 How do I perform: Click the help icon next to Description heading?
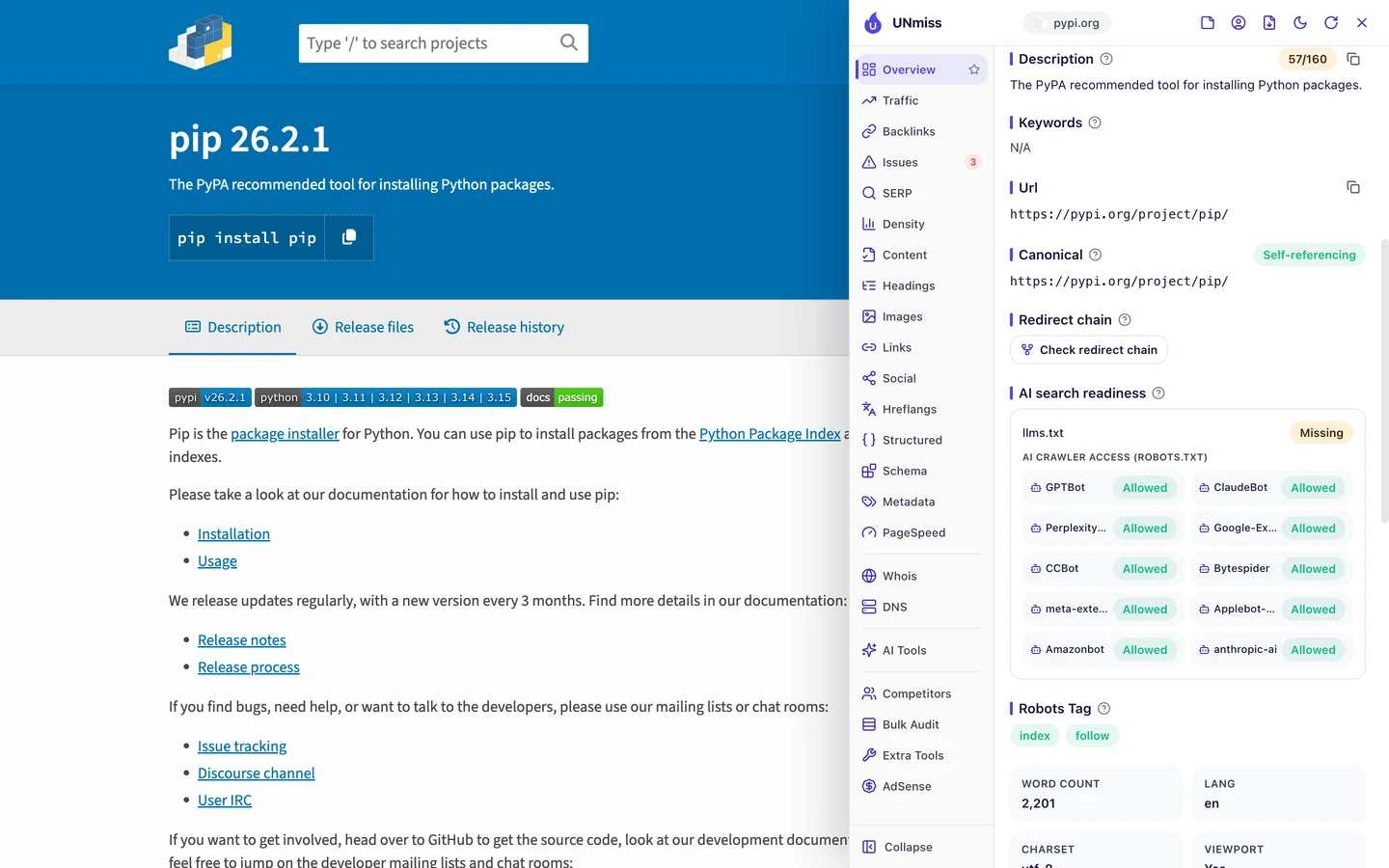point(1106,59)
